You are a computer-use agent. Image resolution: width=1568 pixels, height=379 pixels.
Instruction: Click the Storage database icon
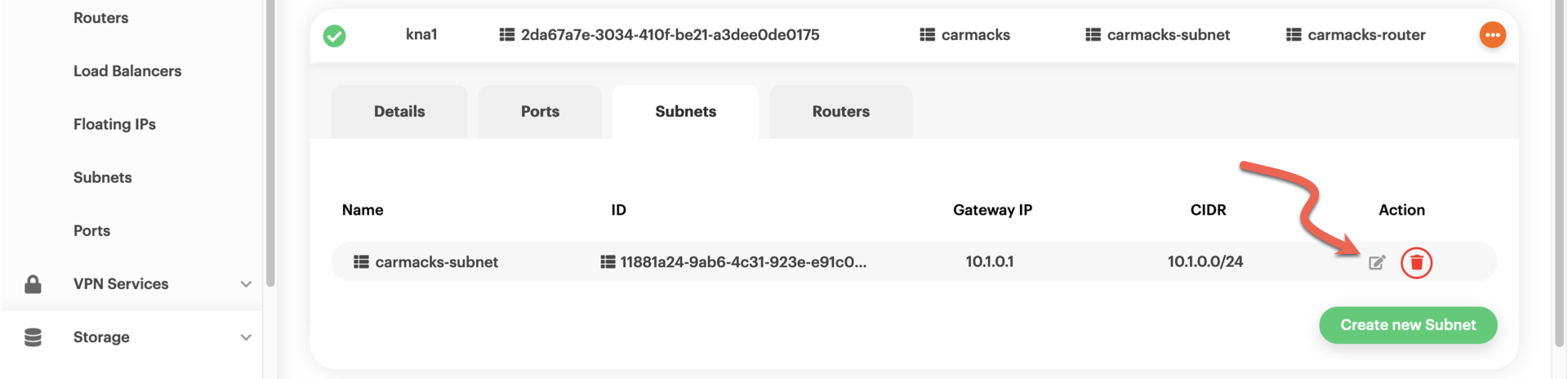(x=33, y=337)
